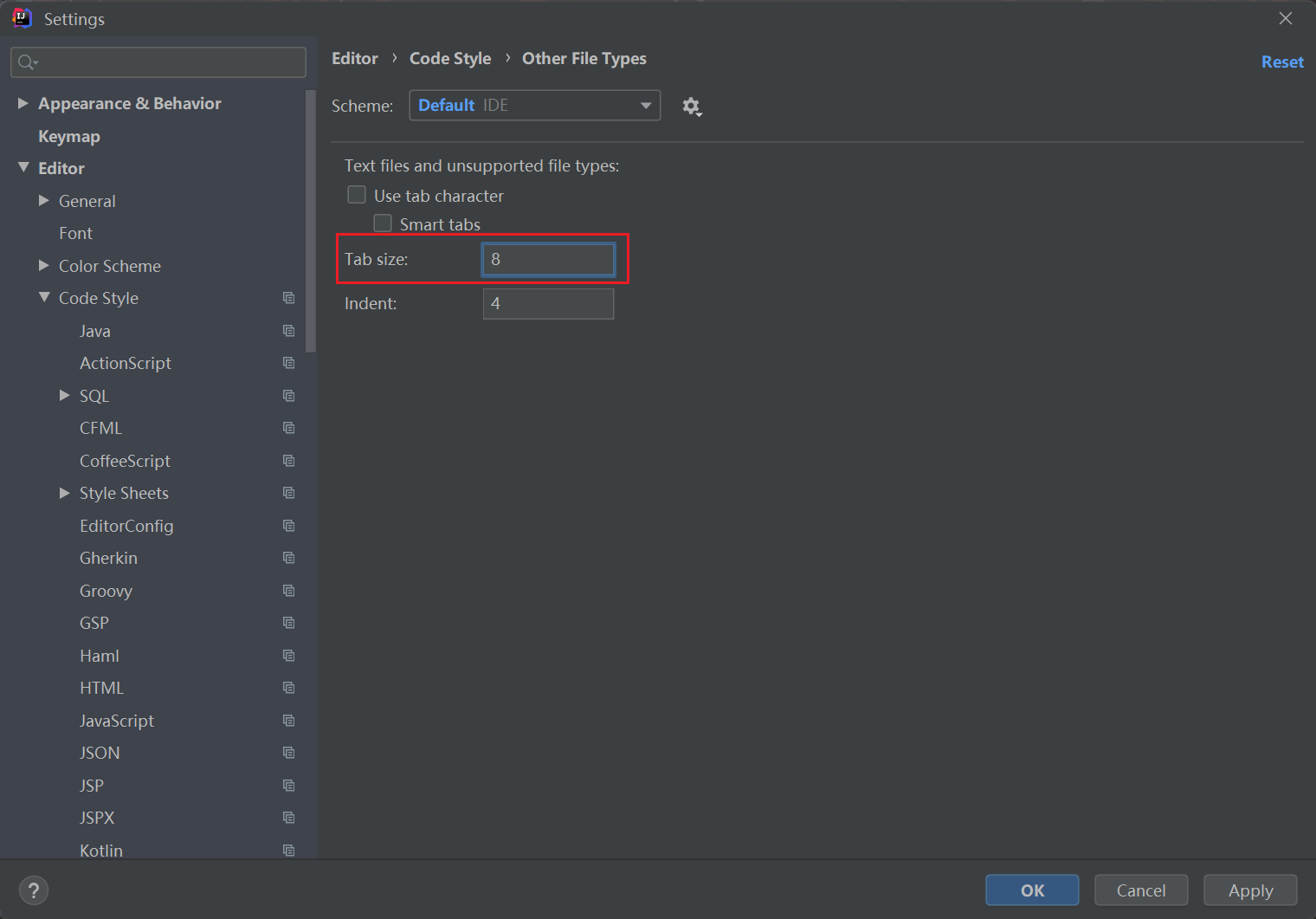This screenshot has height=919, width=1316.
Task: Click the copy icon beside SQL
Action: point(289,396)
